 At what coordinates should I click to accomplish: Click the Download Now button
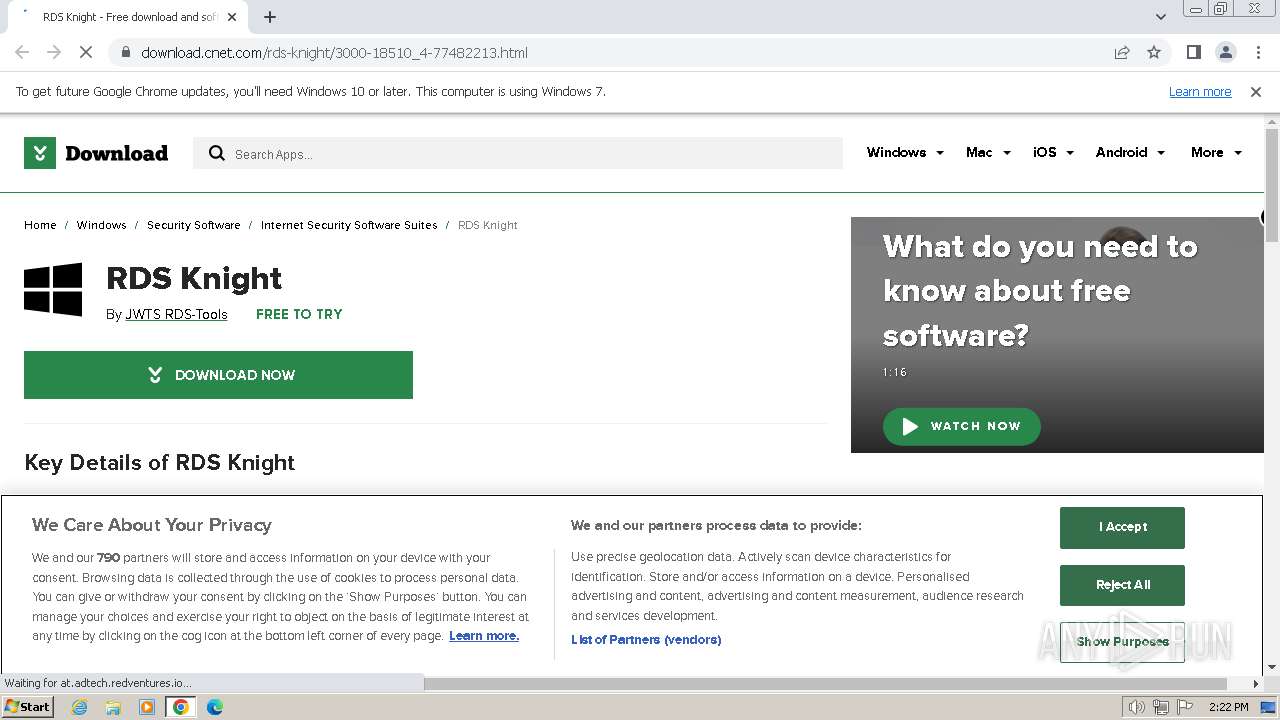tap(218, 375)
